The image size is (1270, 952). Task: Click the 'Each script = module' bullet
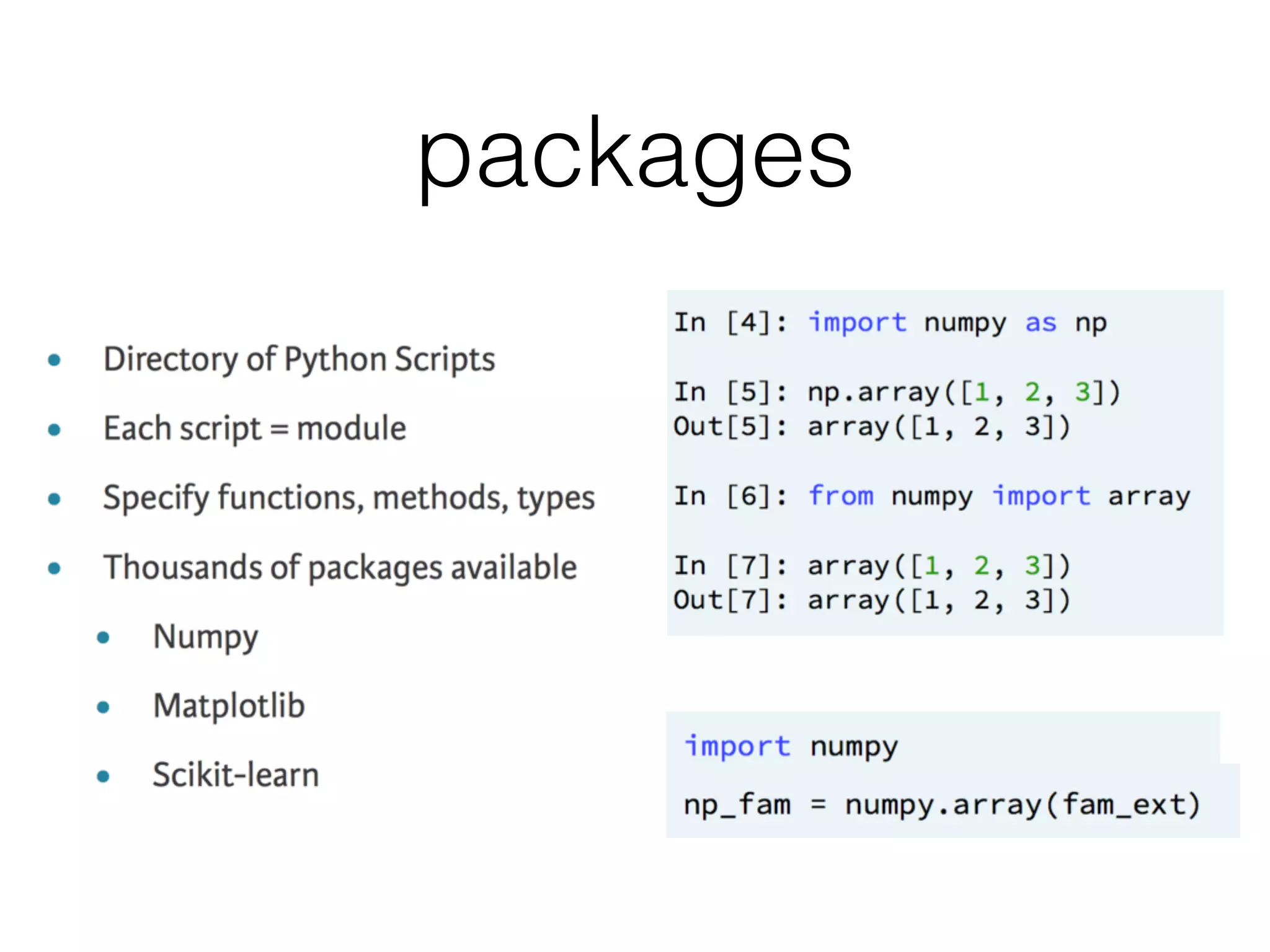point(255,429)
